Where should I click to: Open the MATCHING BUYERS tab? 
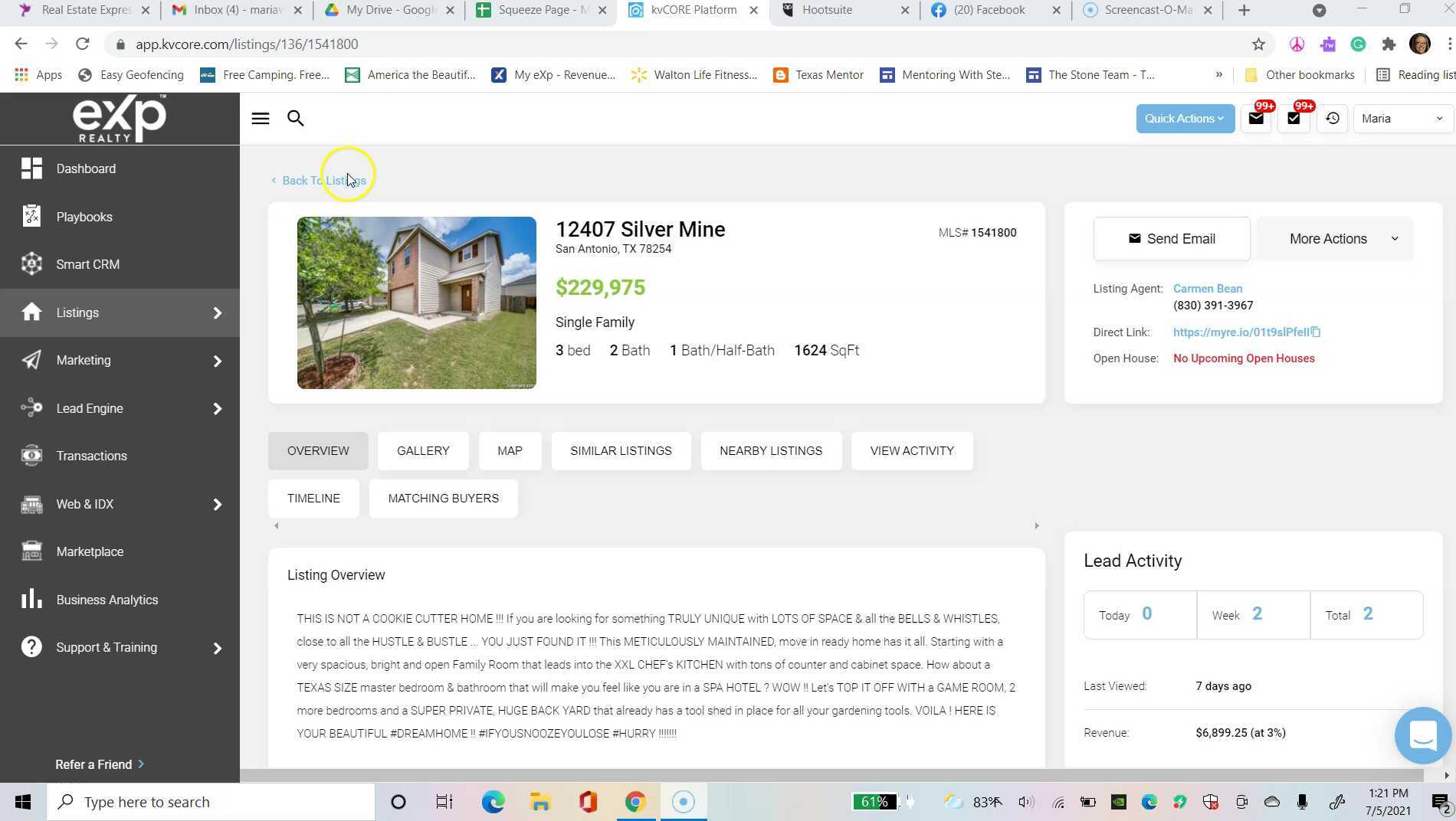(x=443, y=498)
